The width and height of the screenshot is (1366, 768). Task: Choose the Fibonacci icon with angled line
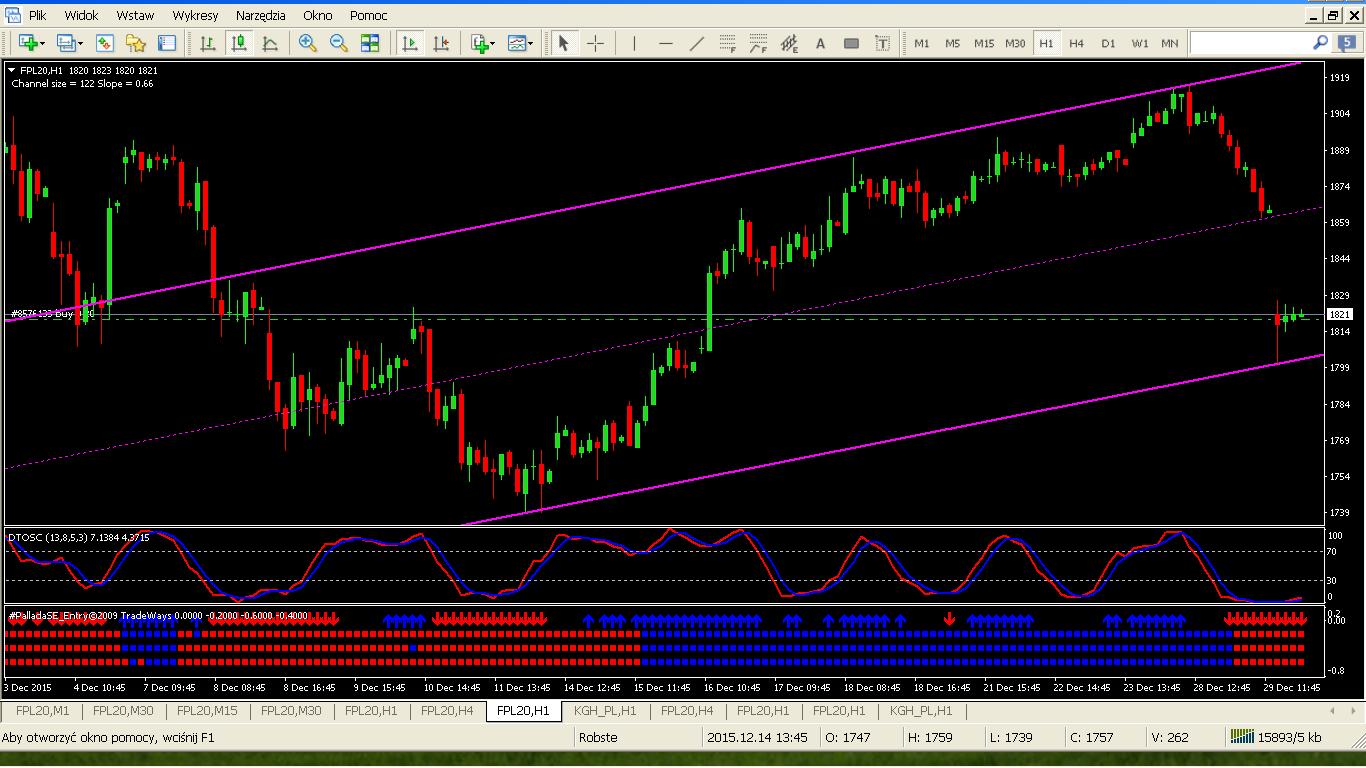click(759, 43)
